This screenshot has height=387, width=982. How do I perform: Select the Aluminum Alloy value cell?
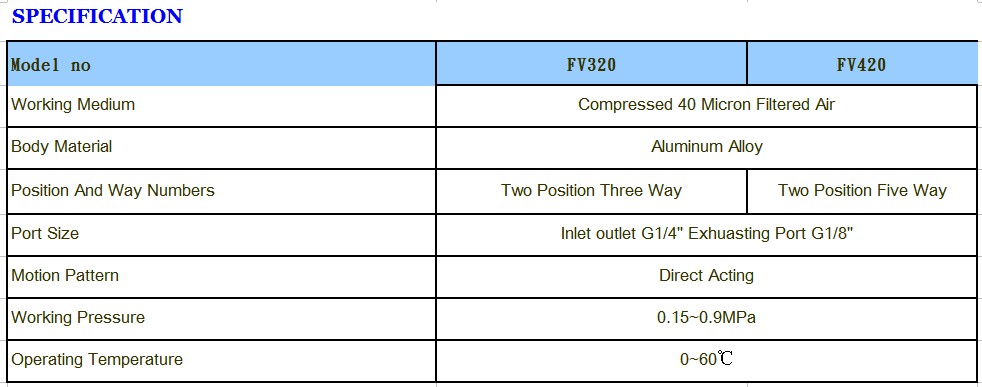coord(706,147)
